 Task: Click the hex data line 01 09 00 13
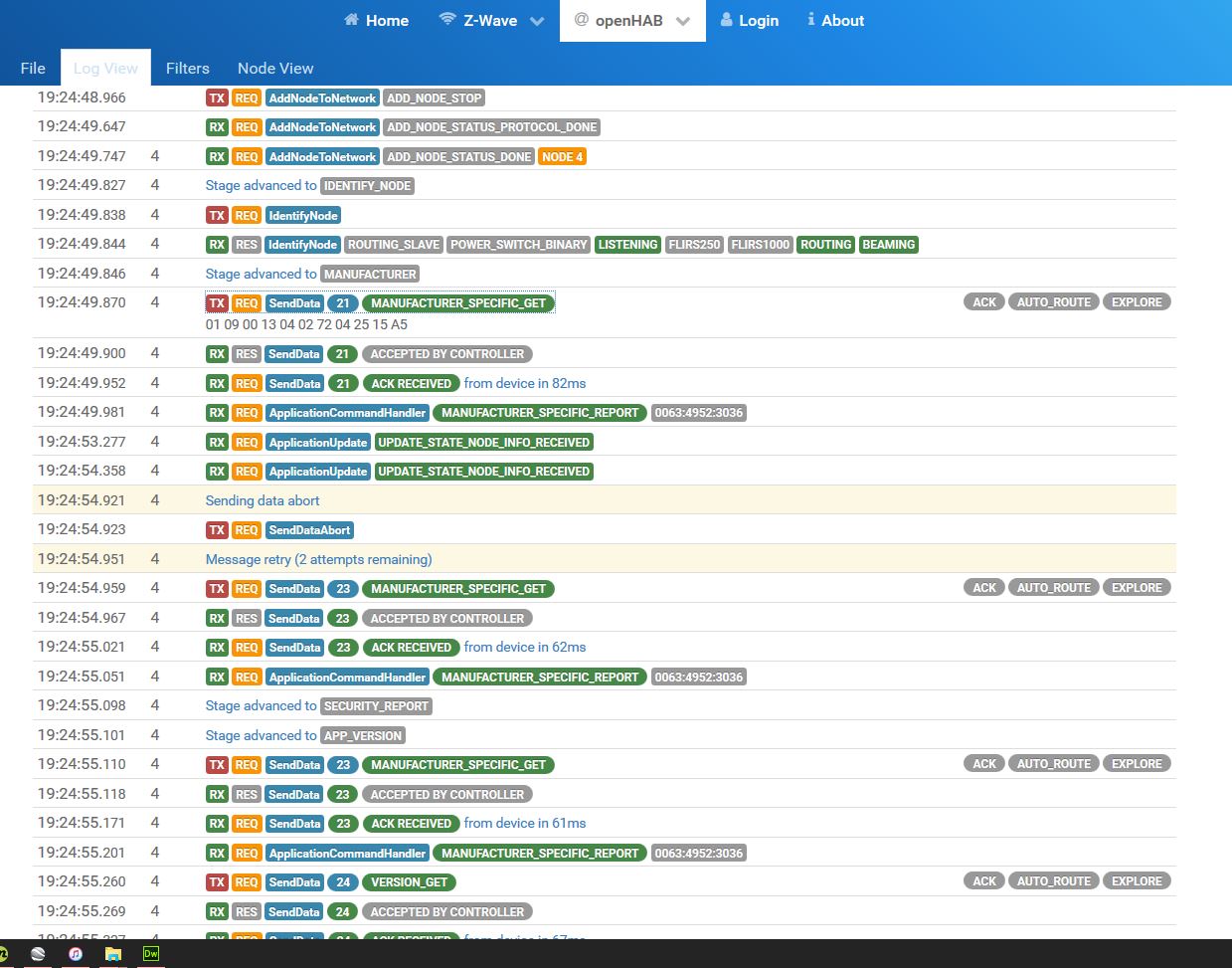(x=306, y=324)
